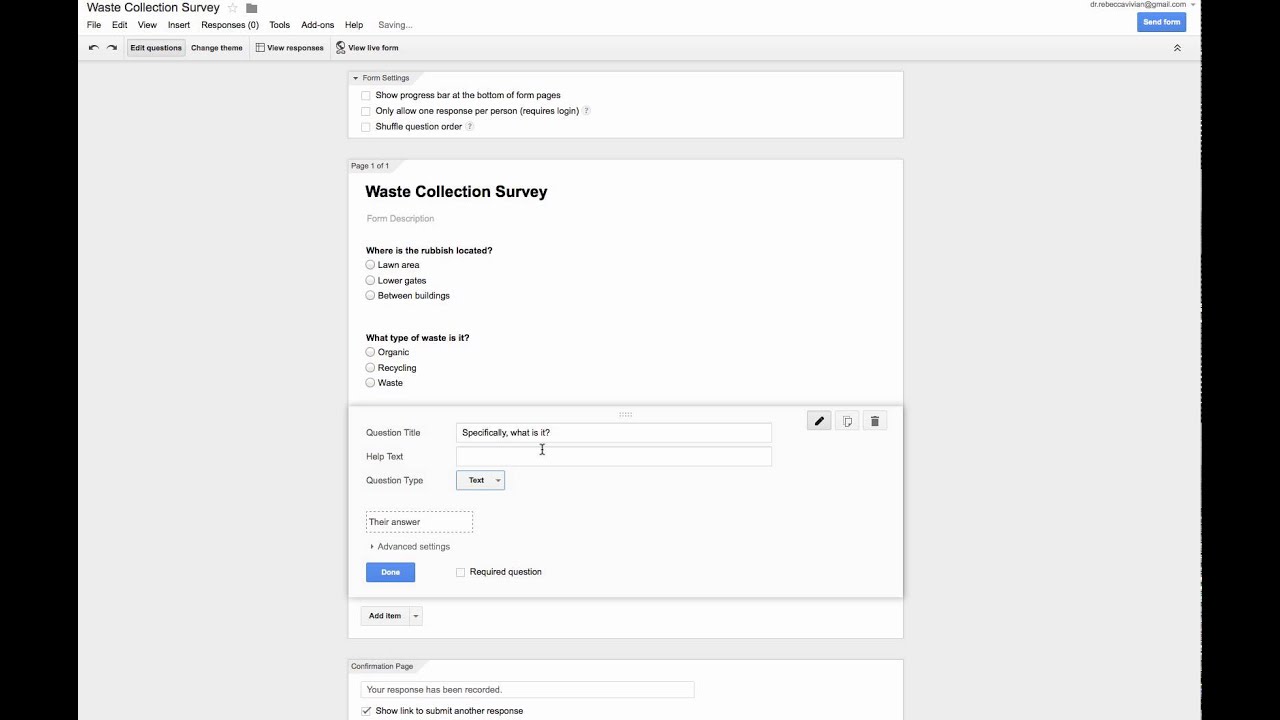Screen dimensions: 1280x720
Task: Open the Tools menu
Action: pos(280,25)
